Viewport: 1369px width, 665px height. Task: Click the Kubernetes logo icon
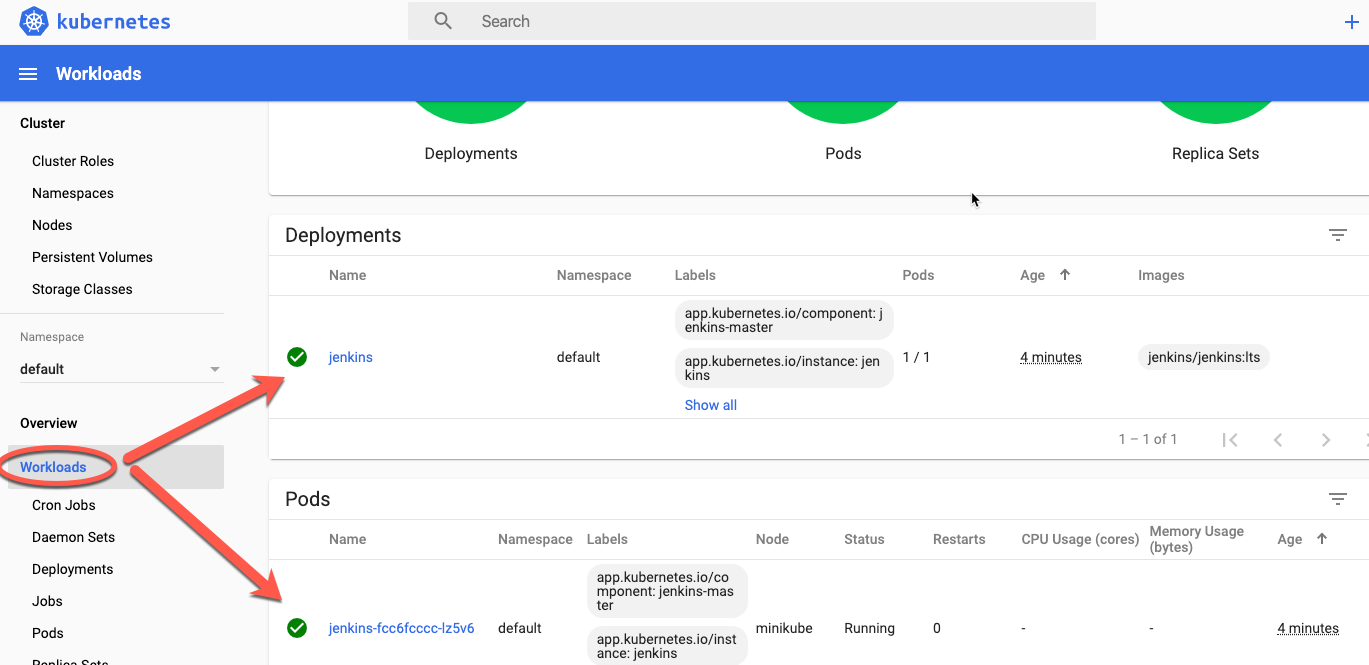pyautogui.click(x=34, y=21)
